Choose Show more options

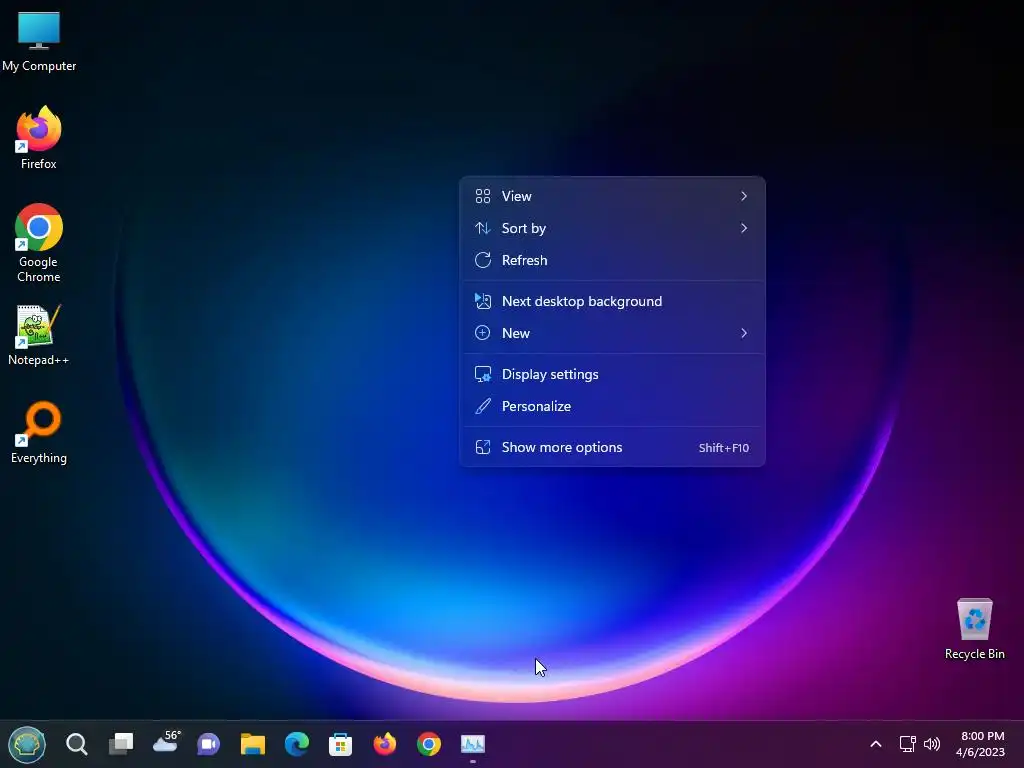[612, 447]
